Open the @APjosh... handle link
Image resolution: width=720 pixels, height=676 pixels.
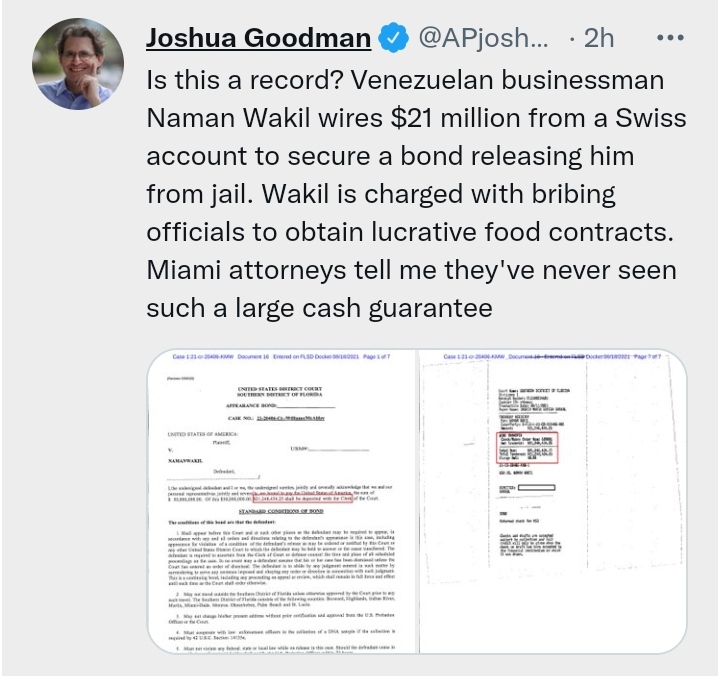482,38
